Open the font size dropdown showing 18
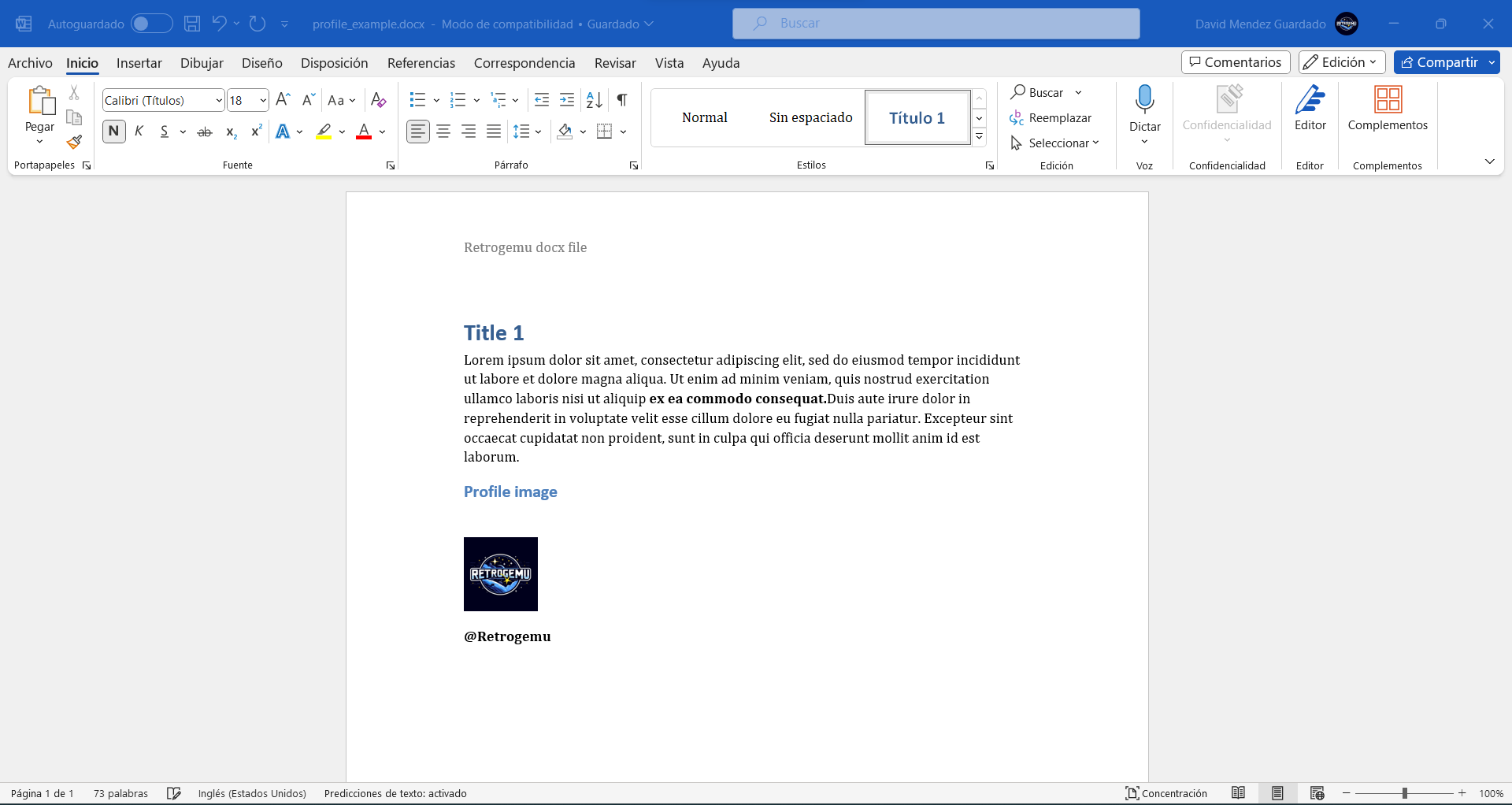The height and width of the screenshot is (805, 1512). (x=262, y=101)
